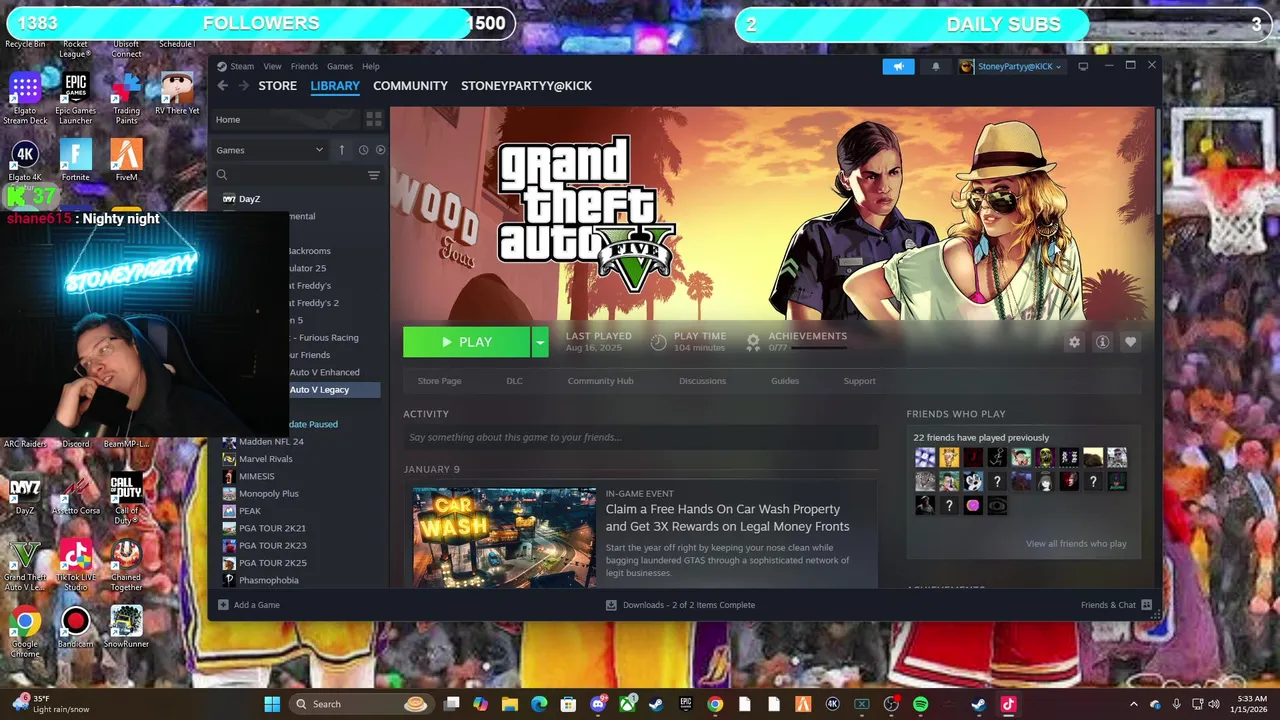The width and height of the screenshot is (1280, 720).
Task: Open the Assetto Corsa desktop icon
Action: (76, 494)
